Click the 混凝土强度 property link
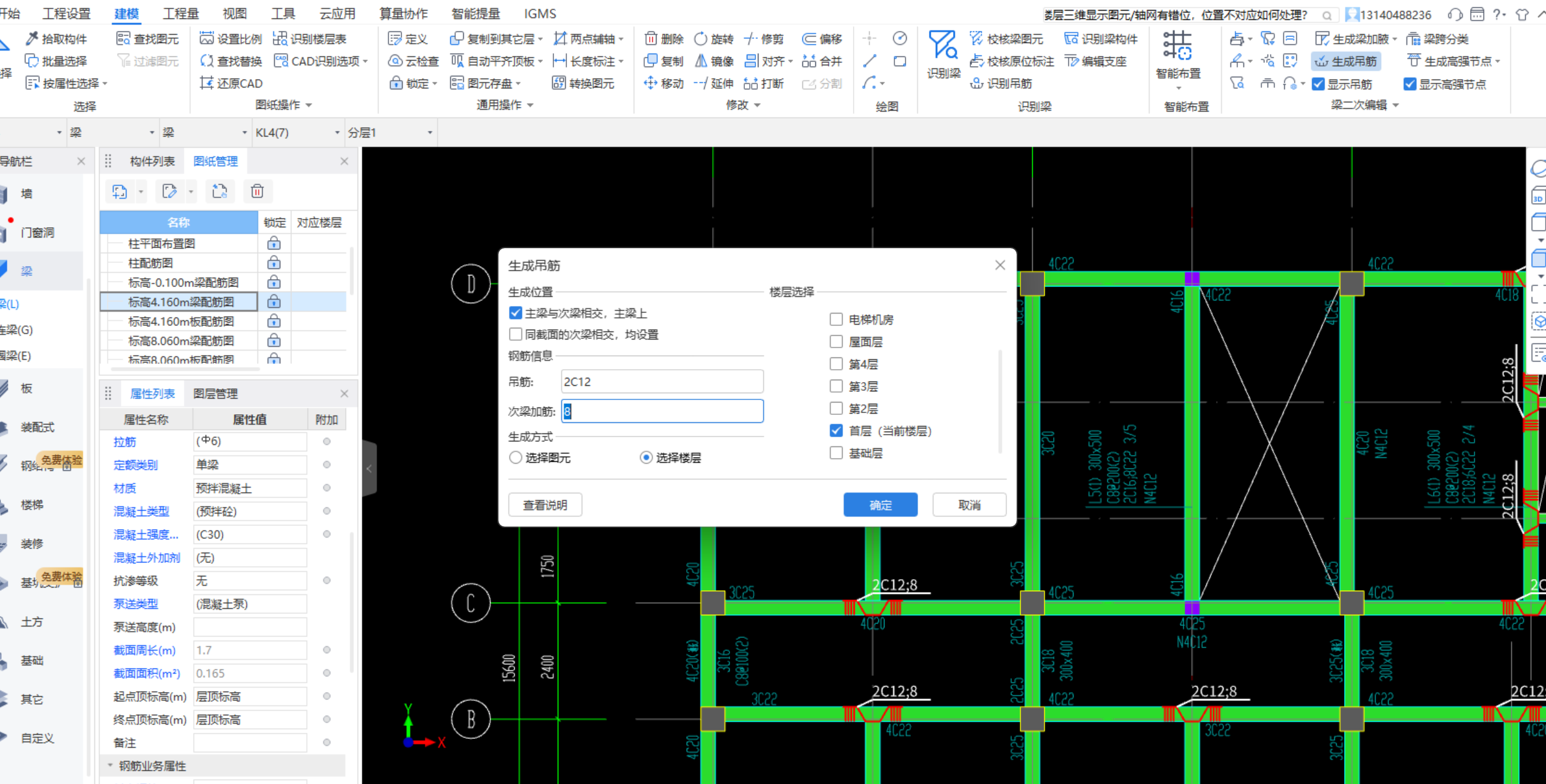Image resolution: width=1546 pixels, height=784 pixels. 146,535
